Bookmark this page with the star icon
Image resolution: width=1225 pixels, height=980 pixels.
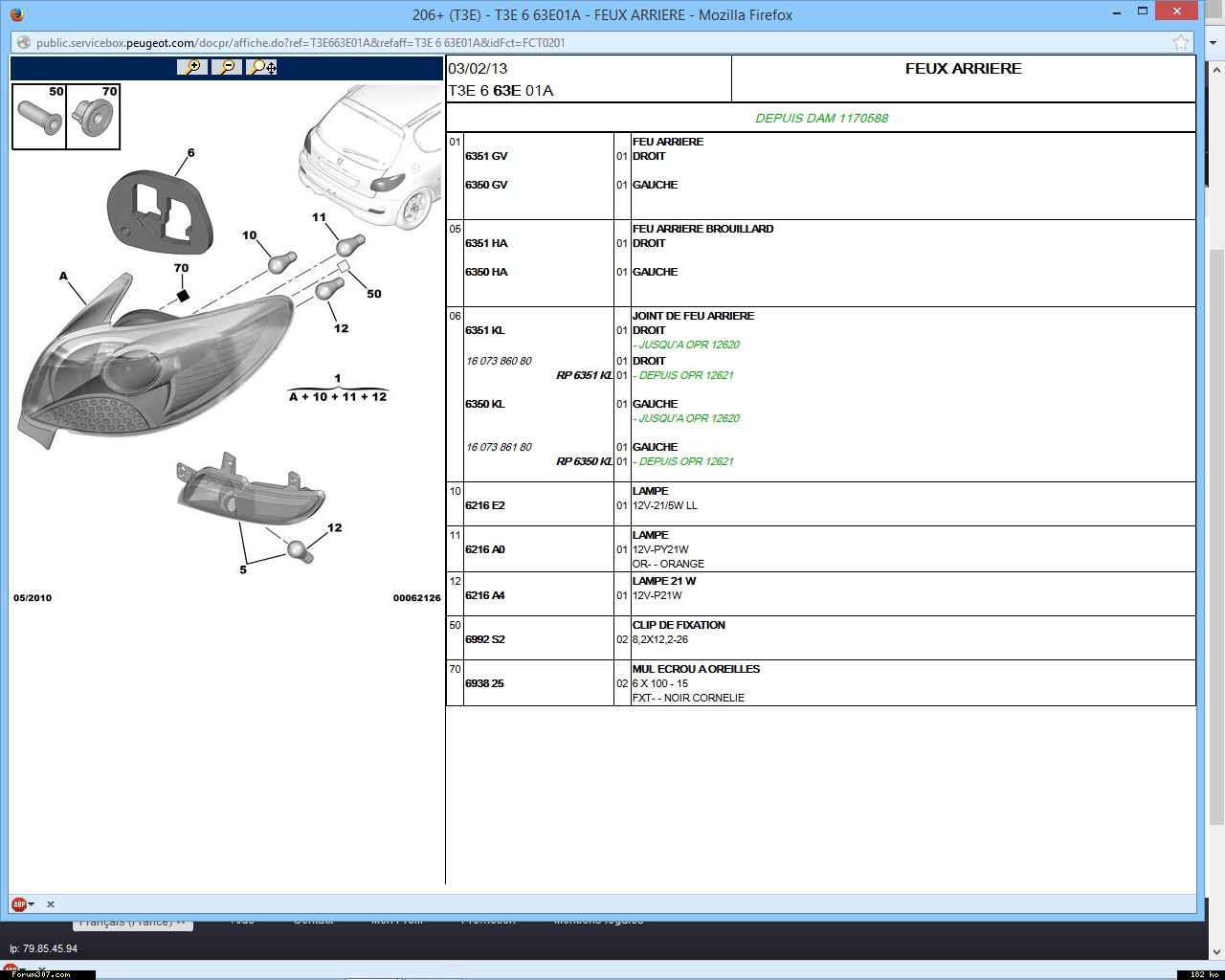(1181, 42)
